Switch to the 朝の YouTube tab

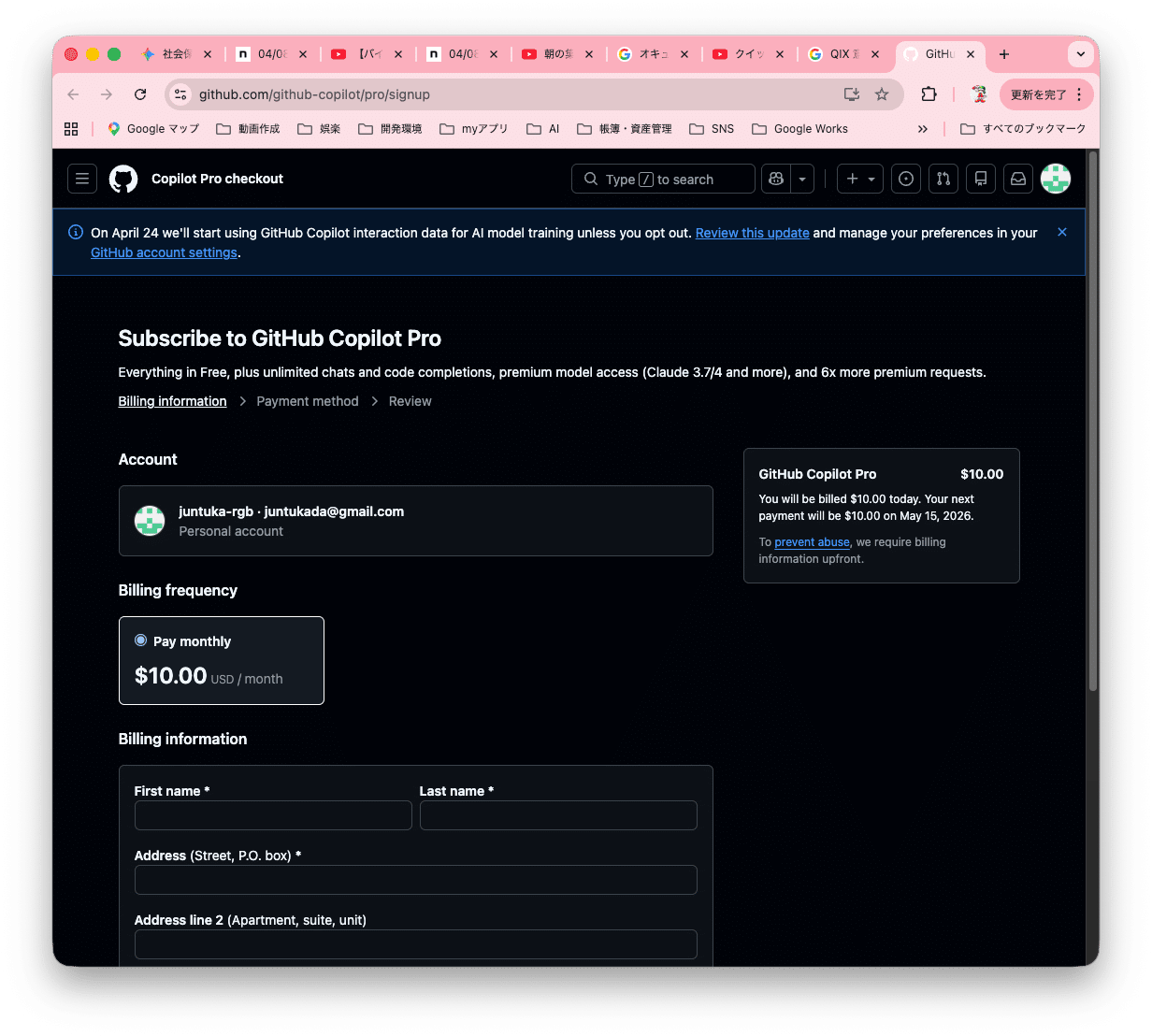coord(557,54)
